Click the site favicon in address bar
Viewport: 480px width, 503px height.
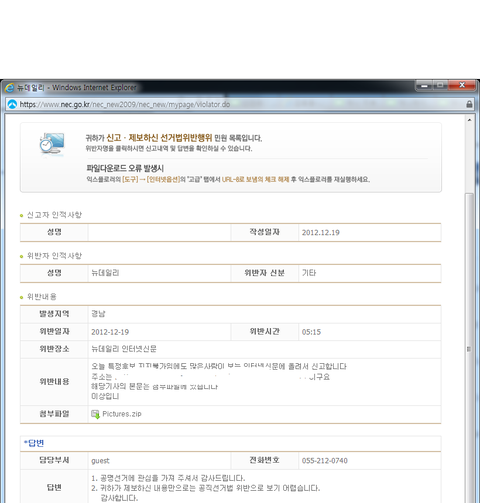point(12,104)
